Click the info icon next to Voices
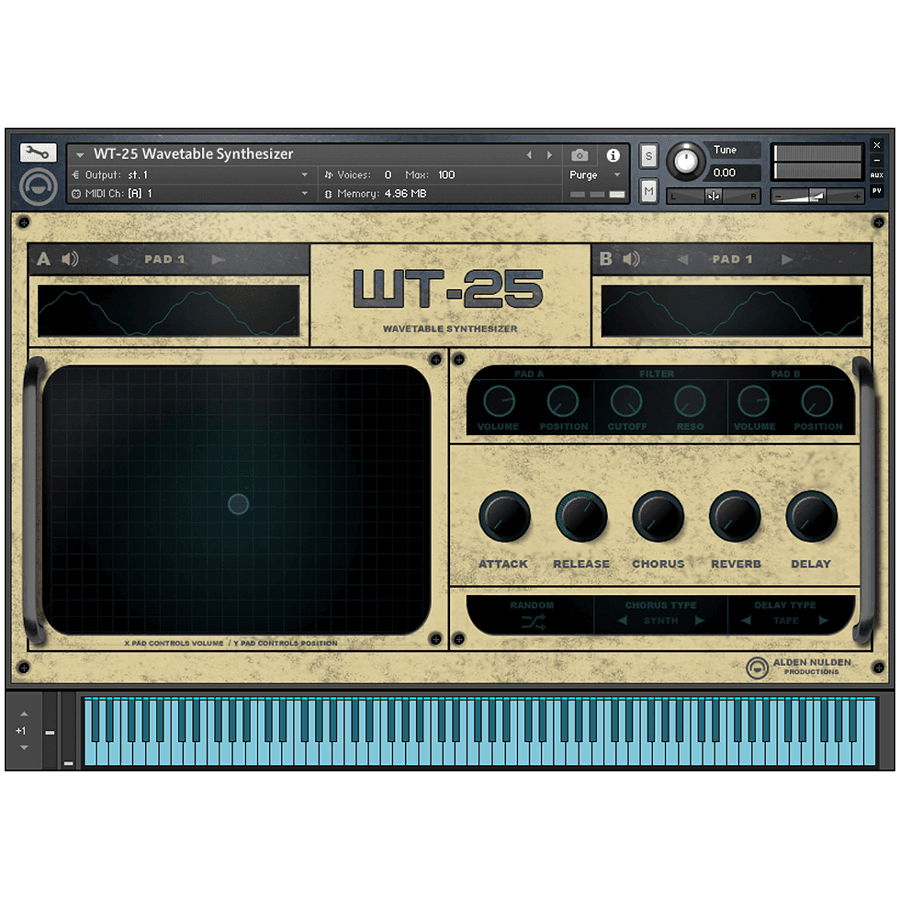Viewport: 900px width, 900px height. (613, 155)
